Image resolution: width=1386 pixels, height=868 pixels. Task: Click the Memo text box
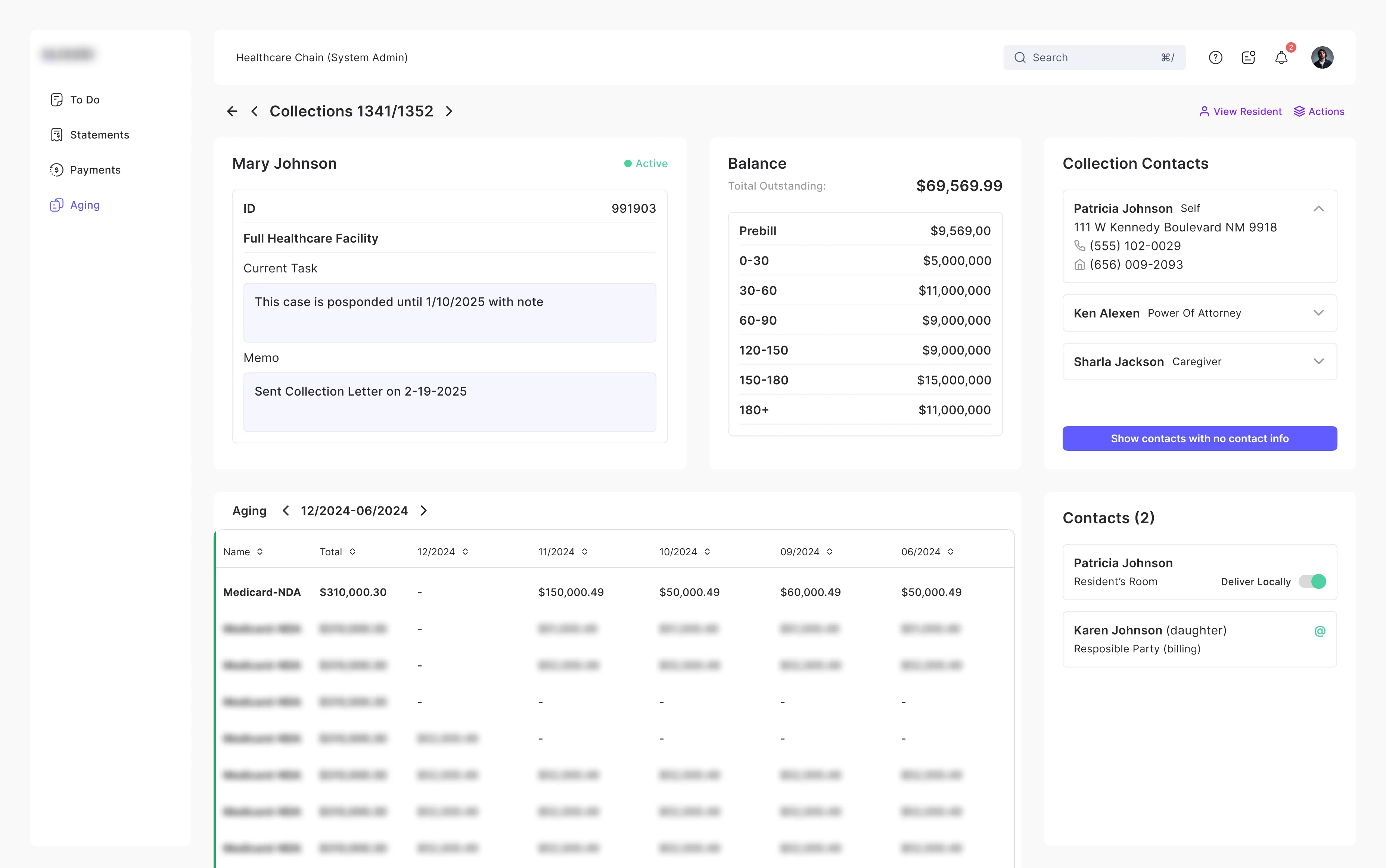450,402
